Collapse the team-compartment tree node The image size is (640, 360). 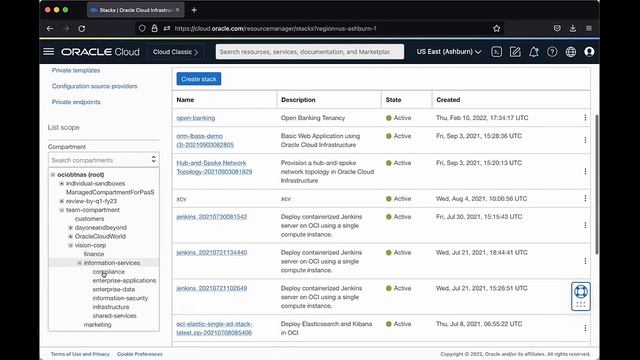(62, 210)
